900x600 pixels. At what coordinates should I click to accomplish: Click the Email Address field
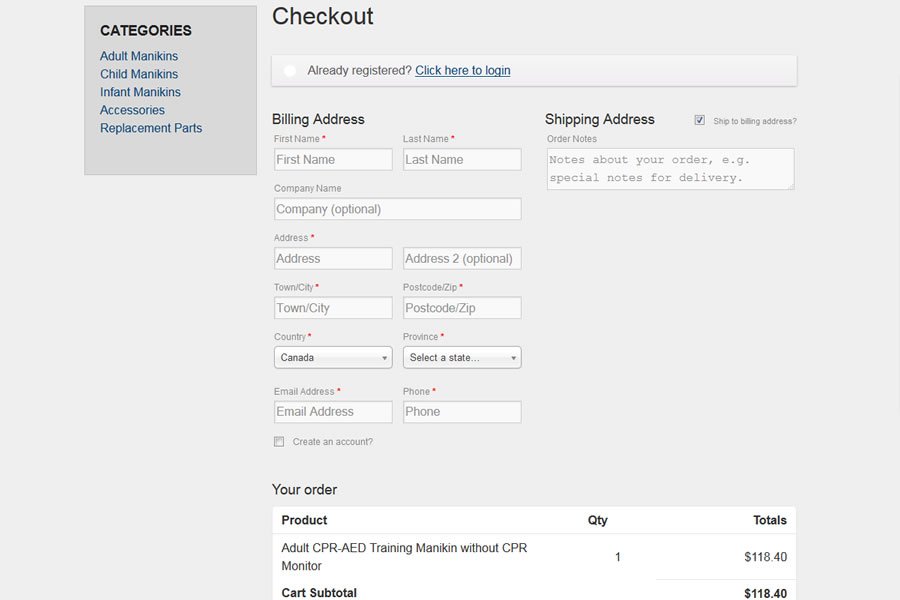coord(333,412)
